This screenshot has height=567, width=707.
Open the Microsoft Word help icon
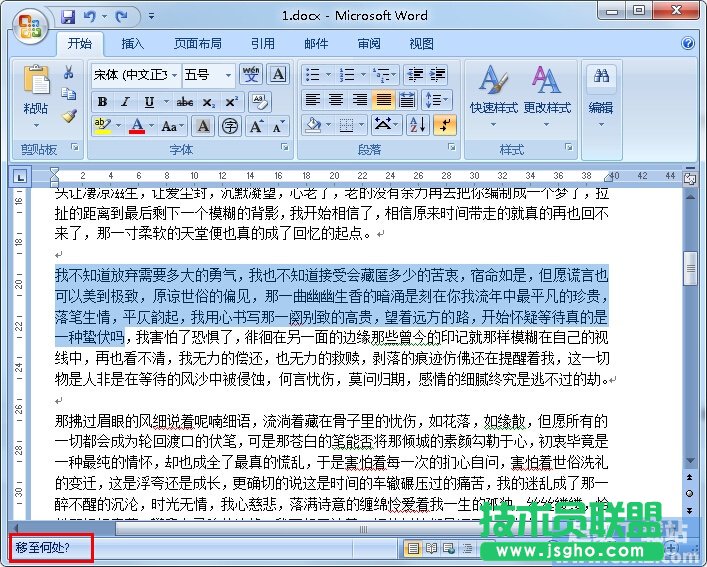(x=688, y=44)
